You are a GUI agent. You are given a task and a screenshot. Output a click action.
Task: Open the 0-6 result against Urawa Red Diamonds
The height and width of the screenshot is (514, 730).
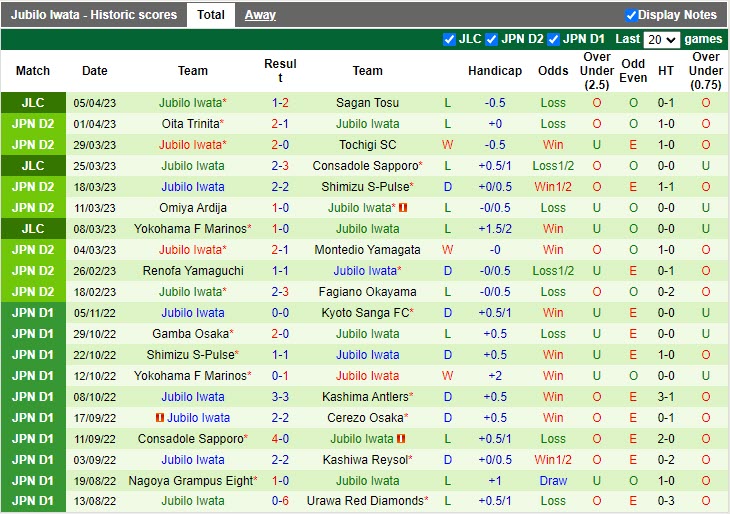click(280, 501)
